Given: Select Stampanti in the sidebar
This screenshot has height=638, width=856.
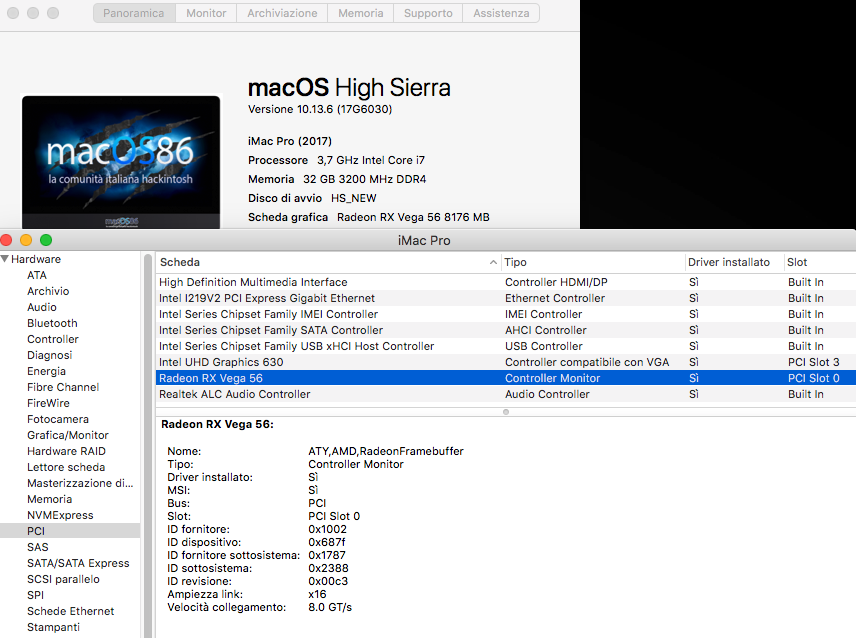Looking at the screenshot, I should pos(54,627).
